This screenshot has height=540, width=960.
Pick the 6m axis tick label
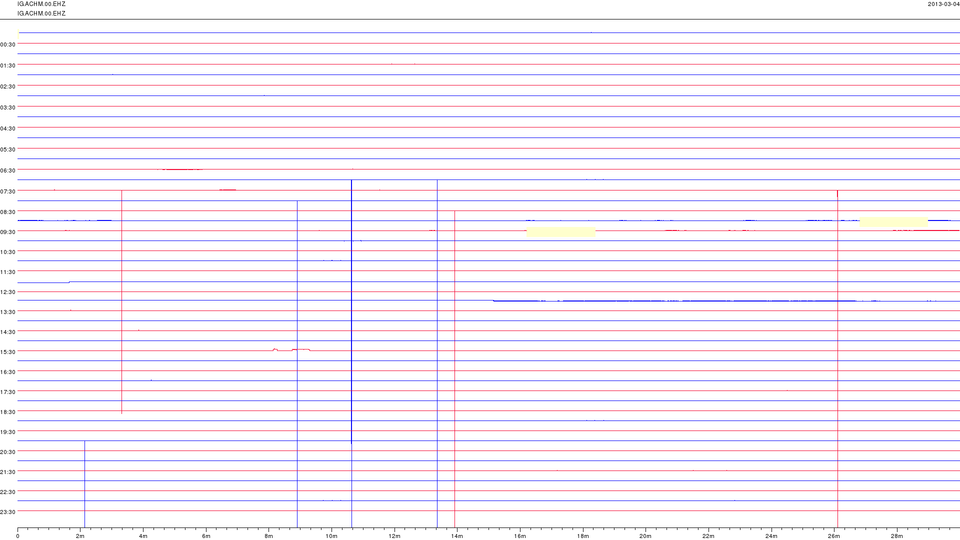206,536
